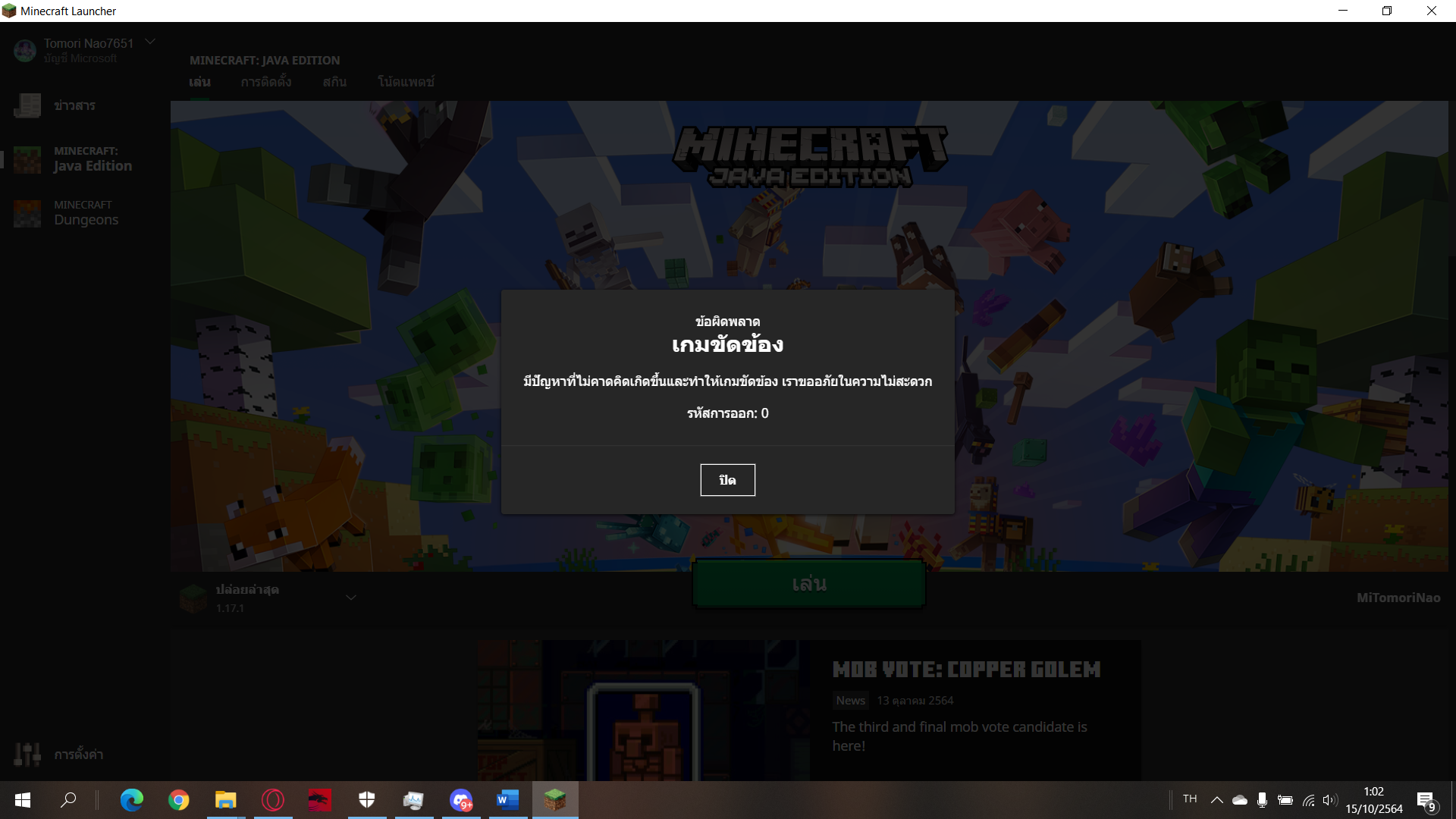The height and width of the screenshot is (819, 1456).
Task: Open the Wi-Fi network tray icon
Action: (x=1309, y=800)
